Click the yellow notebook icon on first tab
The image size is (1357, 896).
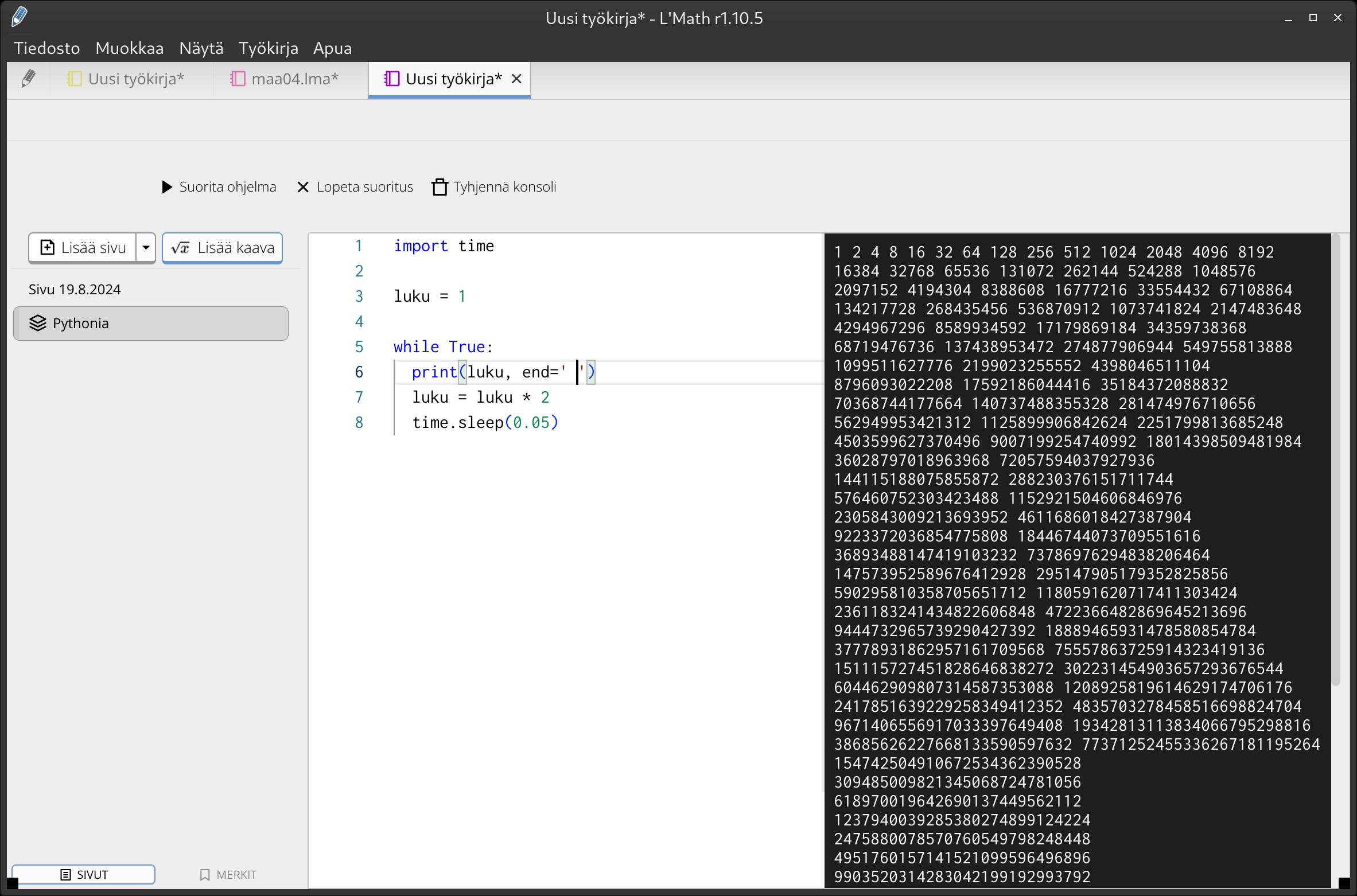click(x=75, y=79)
